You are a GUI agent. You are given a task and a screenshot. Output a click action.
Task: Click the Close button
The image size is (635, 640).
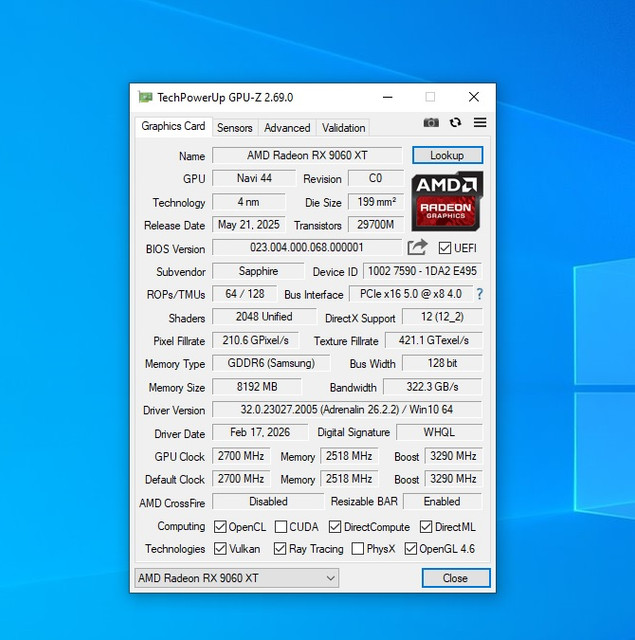click(456, 578)
